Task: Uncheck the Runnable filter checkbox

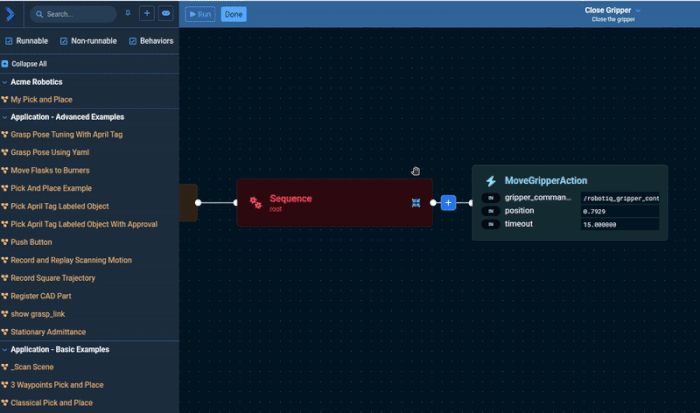Action: tap(9, 41)
